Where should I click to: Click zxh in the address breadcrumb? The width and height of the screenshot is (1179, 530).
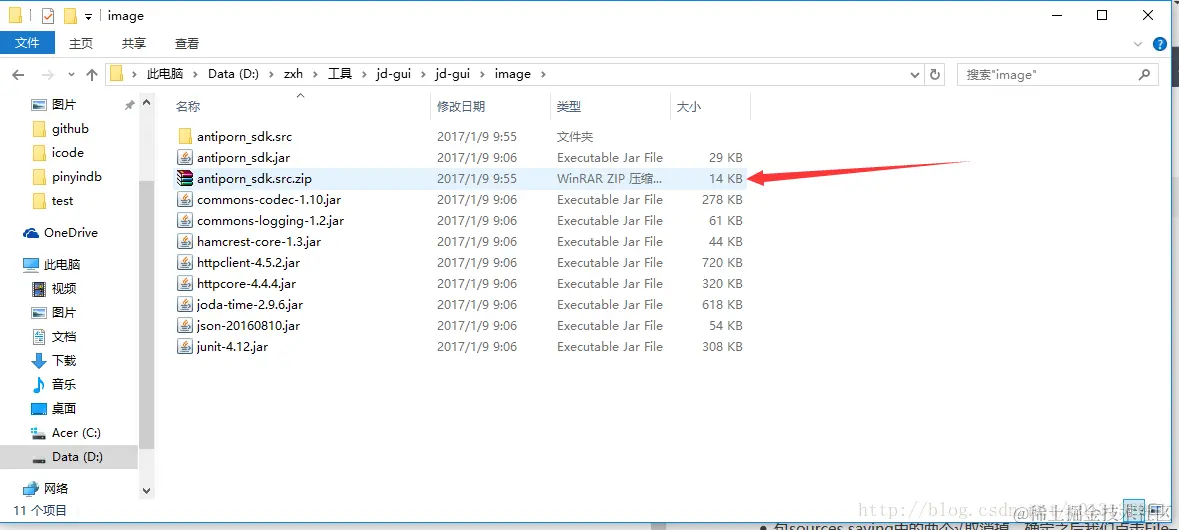coord(293,74)
